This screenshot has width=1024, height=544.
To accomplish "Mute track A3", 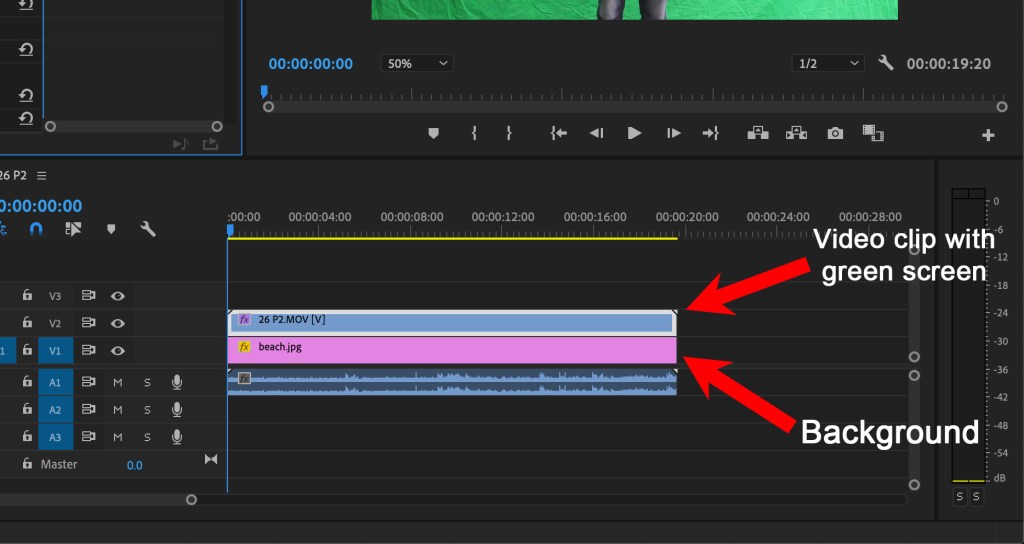I will 118,437.
